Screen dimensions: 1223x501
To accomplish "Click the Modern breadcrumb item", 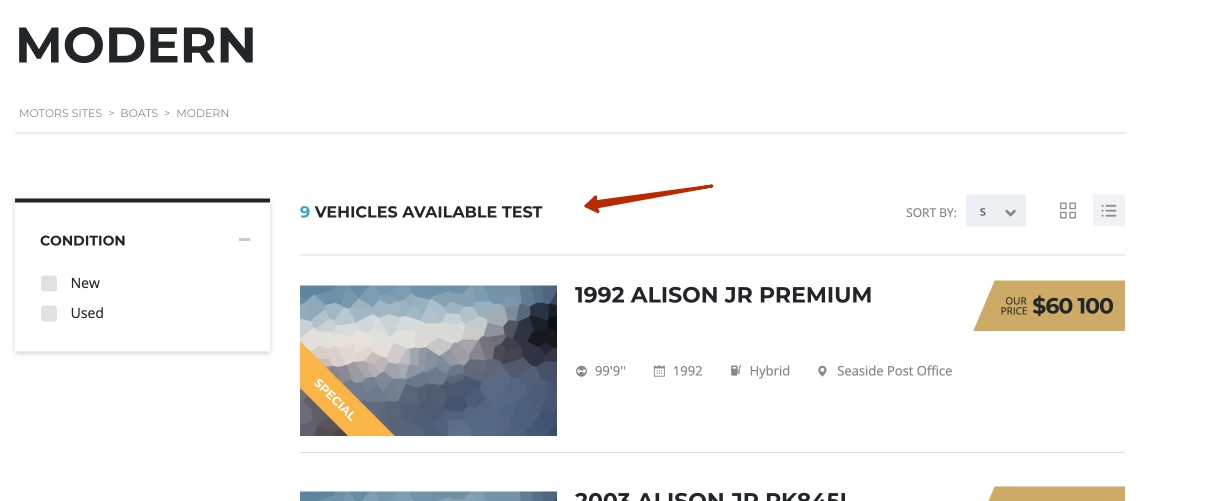I will pyautogui.click(x=202, y=113).
